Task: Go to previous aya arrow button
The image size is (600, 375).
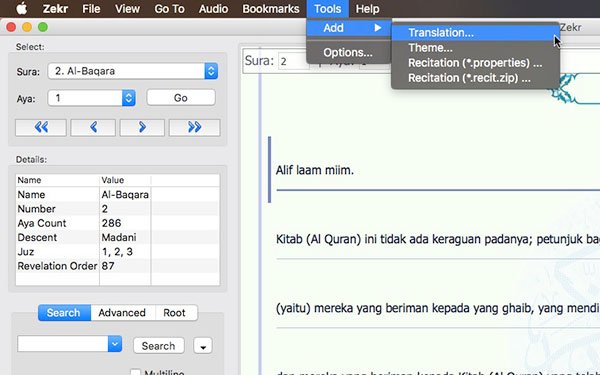Action: pos(93,127)
